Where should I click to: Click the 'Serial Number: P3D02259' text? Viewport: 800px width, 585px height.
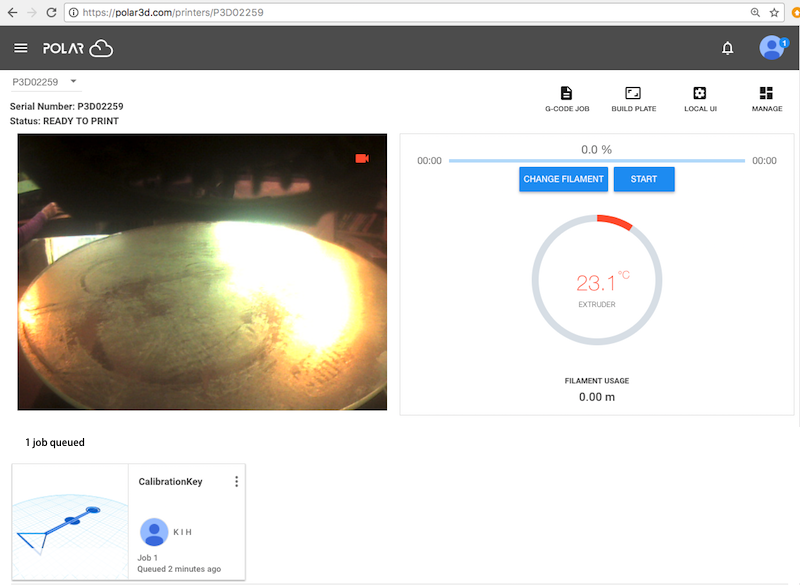tap(66, 106)
